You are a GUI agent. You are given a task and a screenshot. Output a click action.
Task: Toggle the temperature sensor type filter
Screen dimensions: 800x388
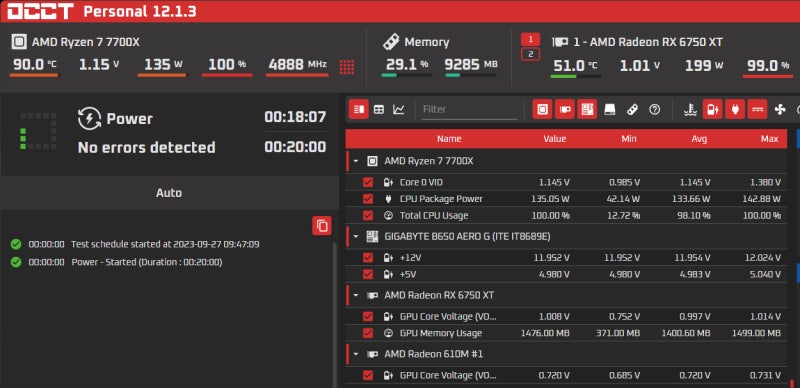click(x=690, y=109)
